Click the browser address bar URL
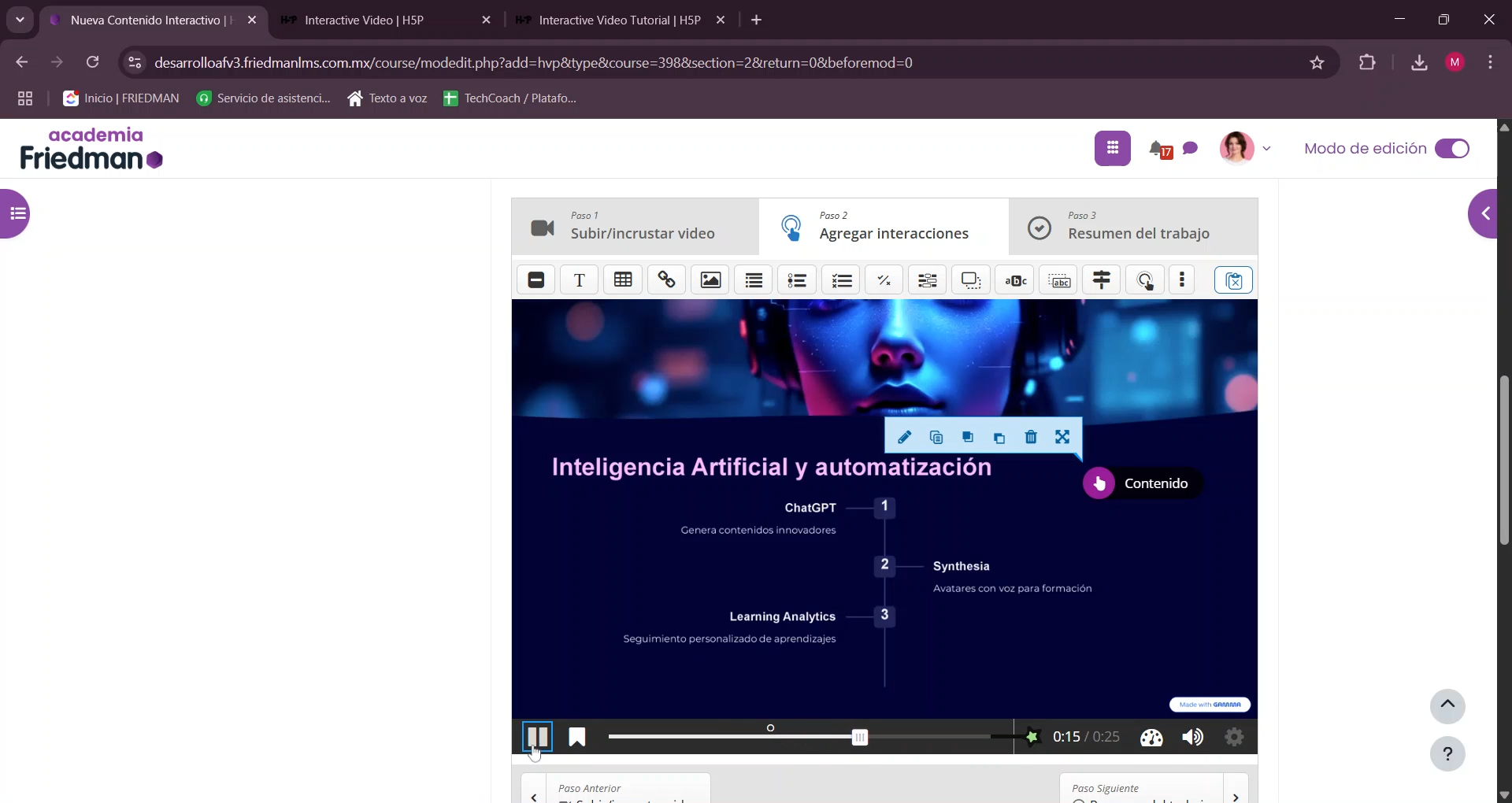The height and width of the screenshot is (803, 1512). pos(533,63)
